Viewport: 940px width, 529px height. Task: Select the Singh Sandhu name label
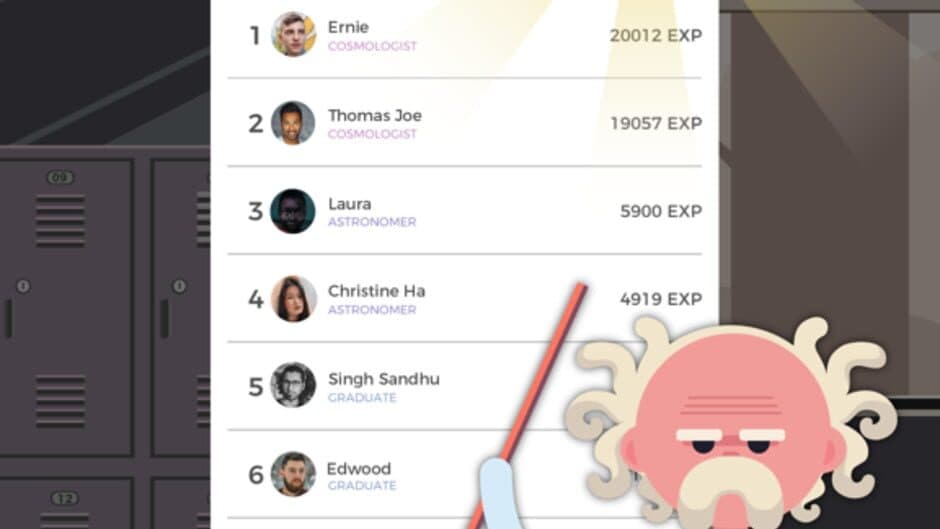click(x=383, y=379)
